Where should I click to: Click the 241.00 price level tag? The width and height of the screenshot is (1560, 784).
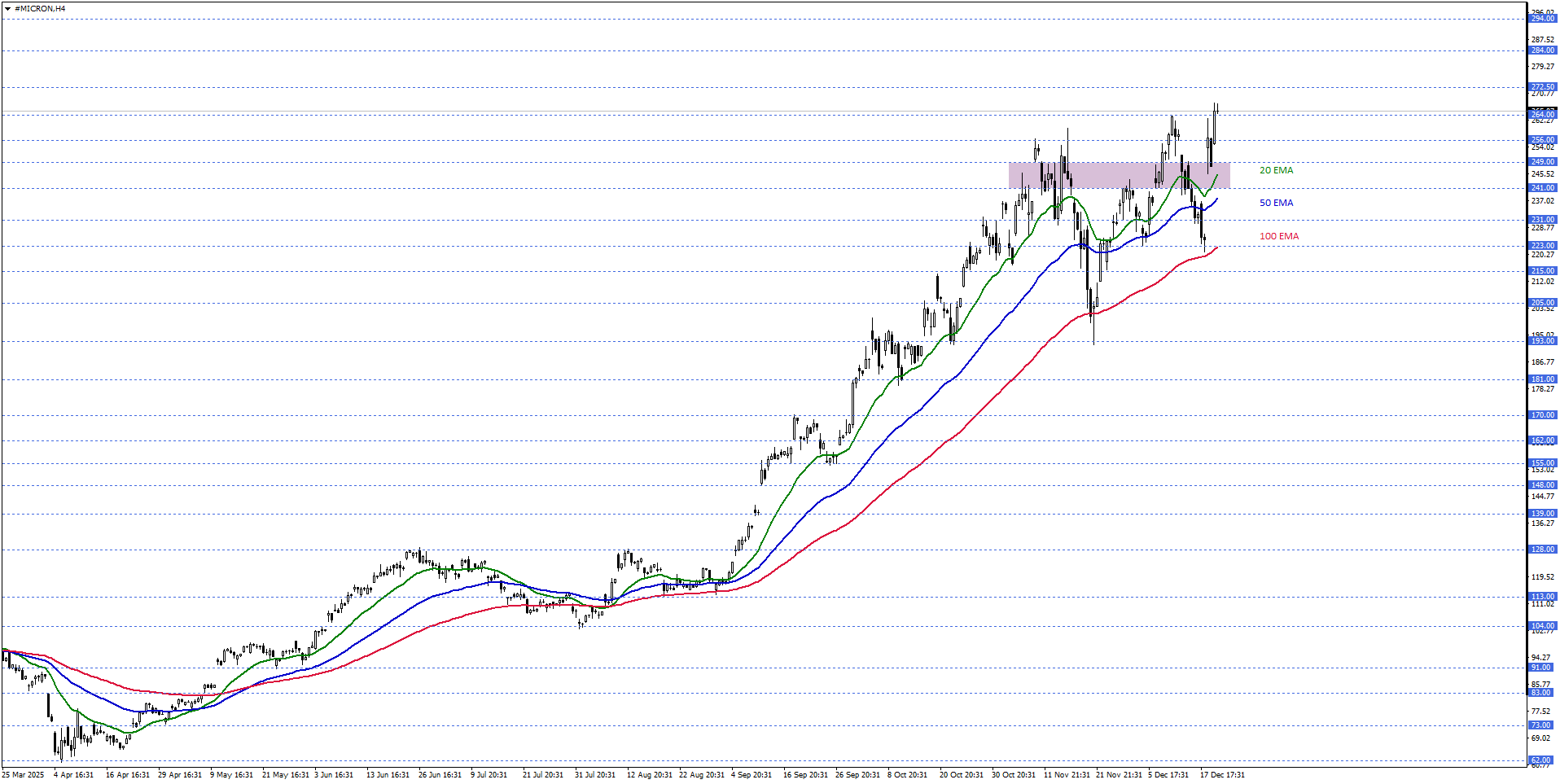coord(1541,187)
